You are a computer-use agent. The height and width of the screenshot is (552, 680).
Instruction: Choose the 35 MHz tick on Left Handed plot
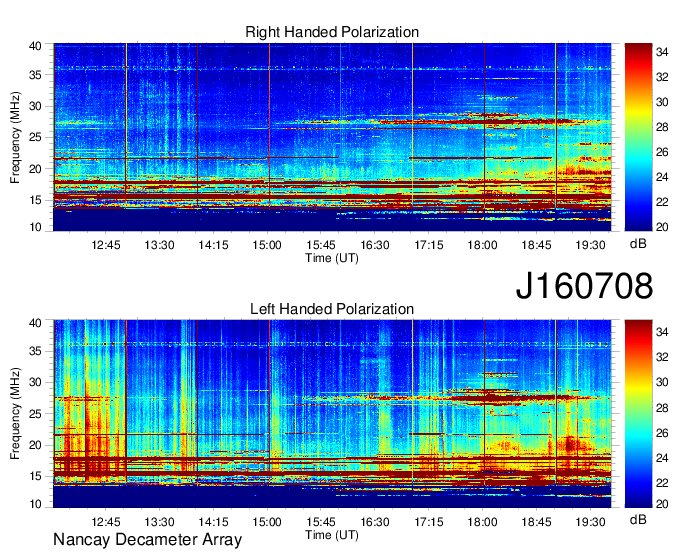pyautogui.click(x=35, y=351)
